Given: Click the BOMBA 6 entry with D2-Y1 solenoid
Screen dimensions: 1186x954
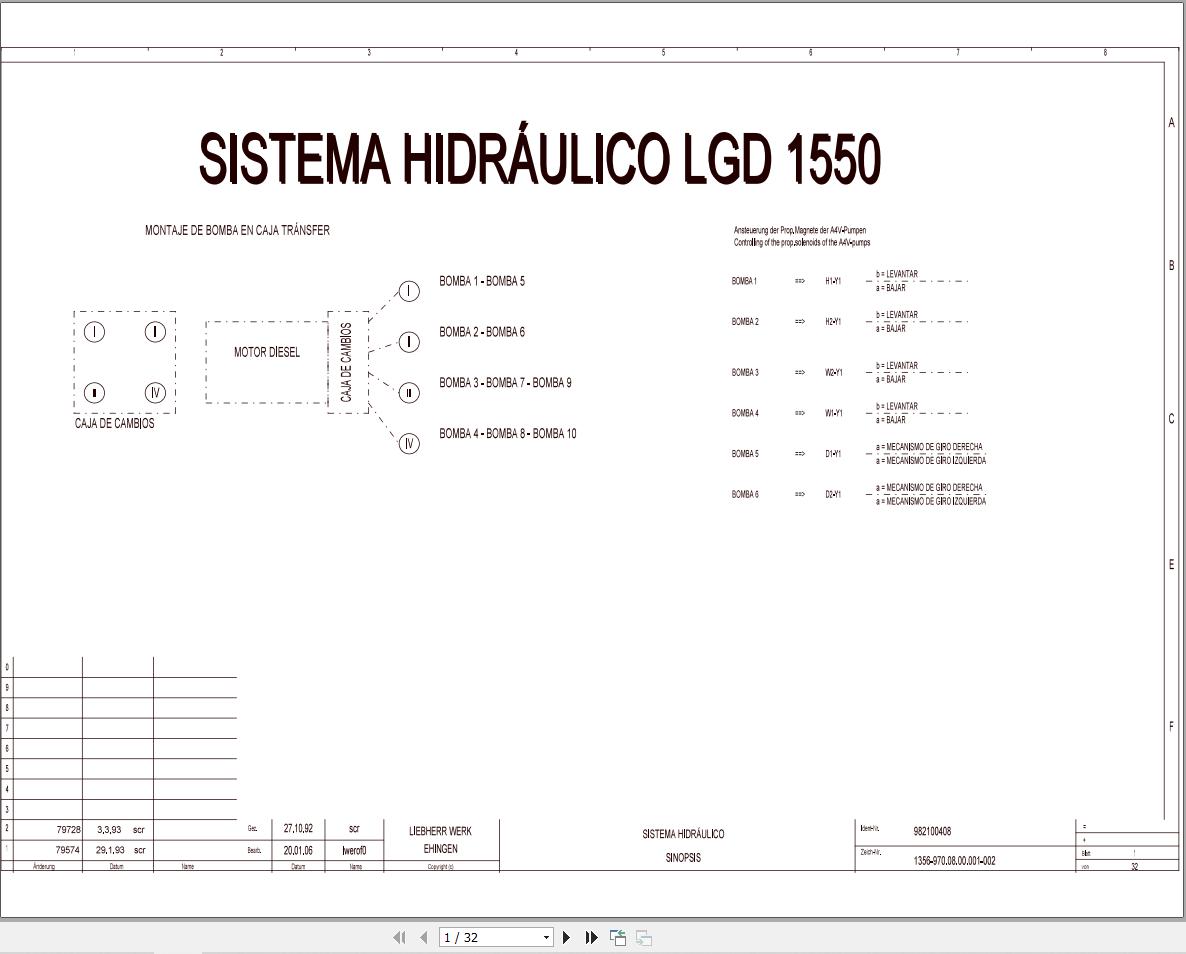Looking at the screenshot, I should pyautogui.click(x=743, y=494).
